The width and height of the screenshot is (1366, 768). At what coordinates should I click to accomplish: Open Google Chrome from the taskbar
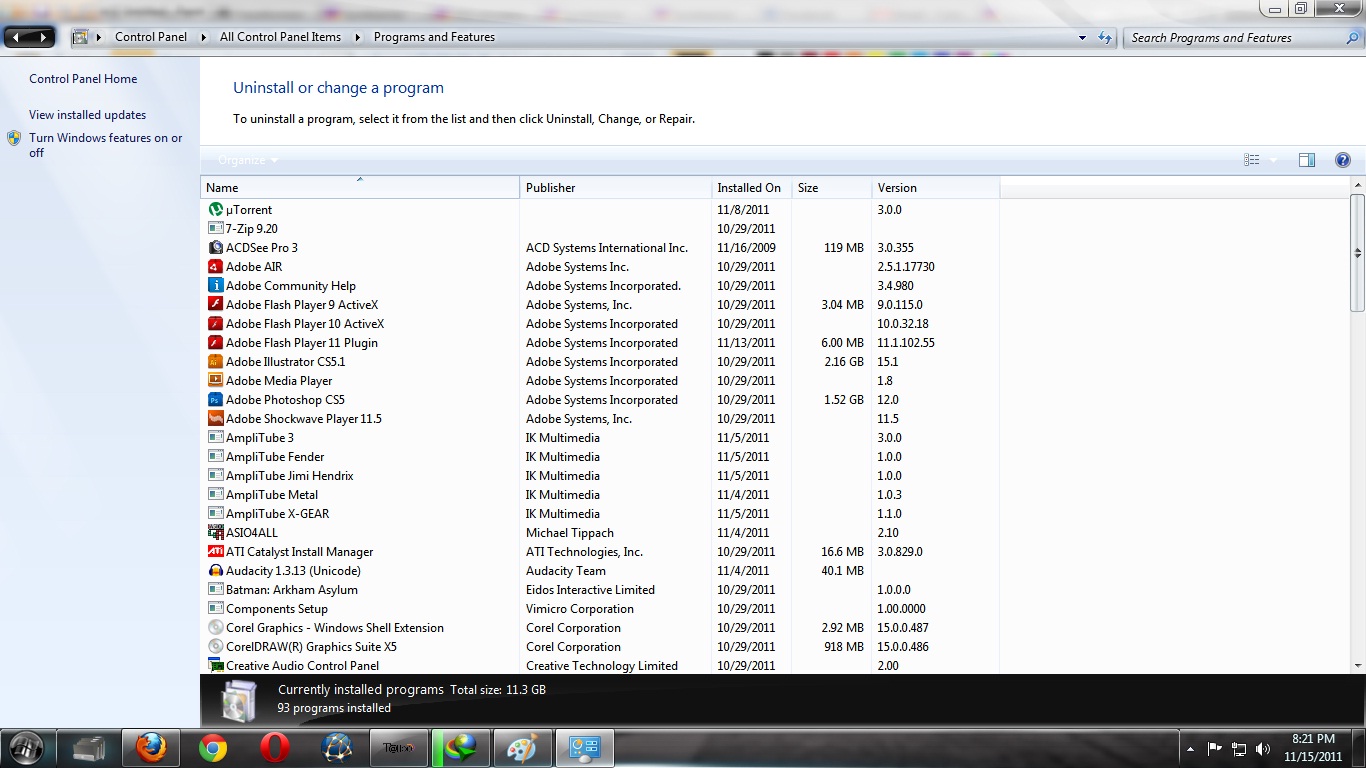pyautogui.click(x=212, y=747)
